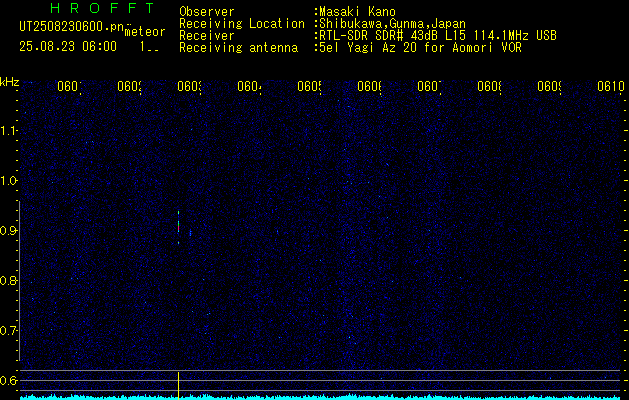Click the 0.8 kHz frequency tick label

[x=8, y=280]
